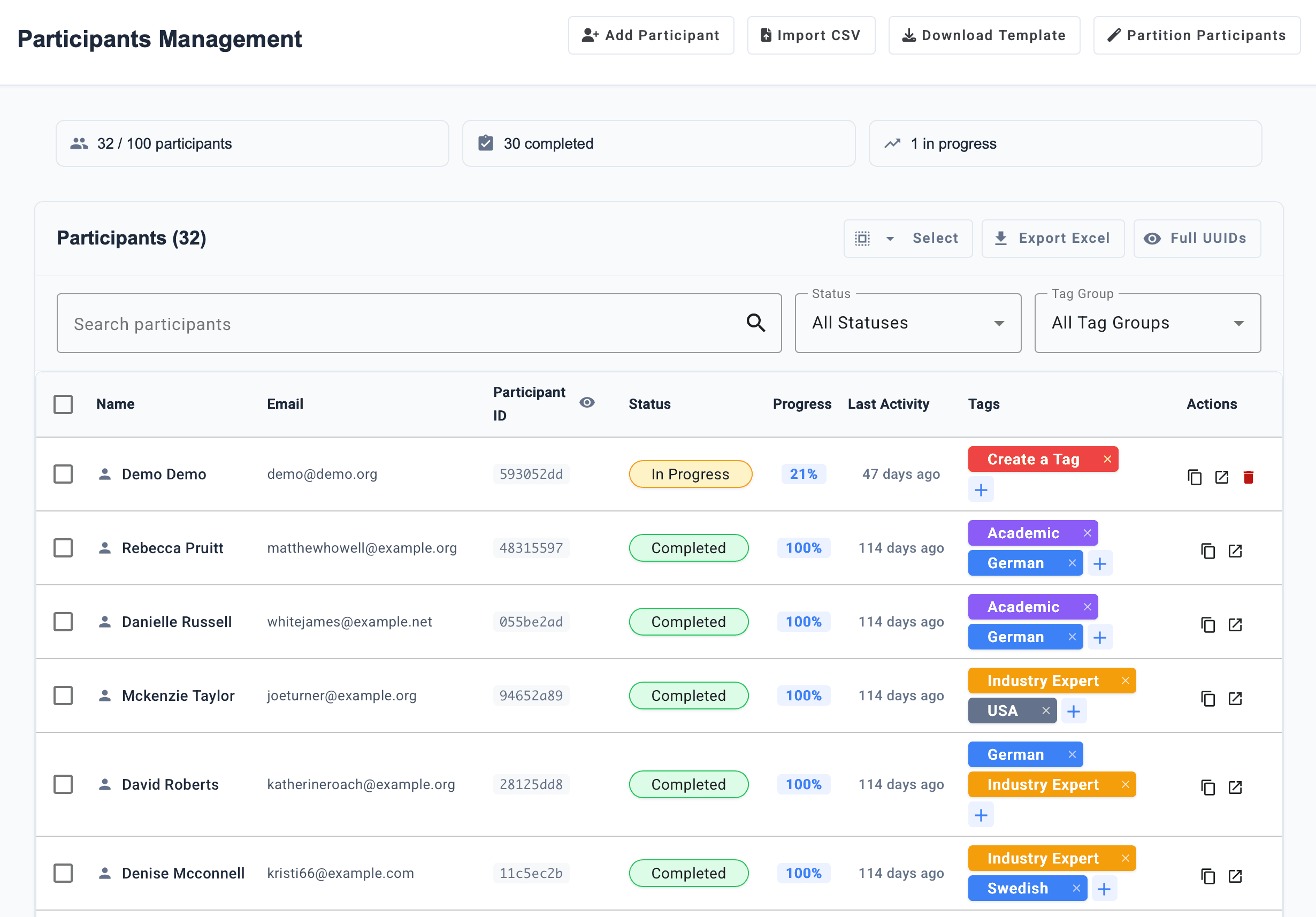Click the 32 / 100 participants card

tap(252, 143)
